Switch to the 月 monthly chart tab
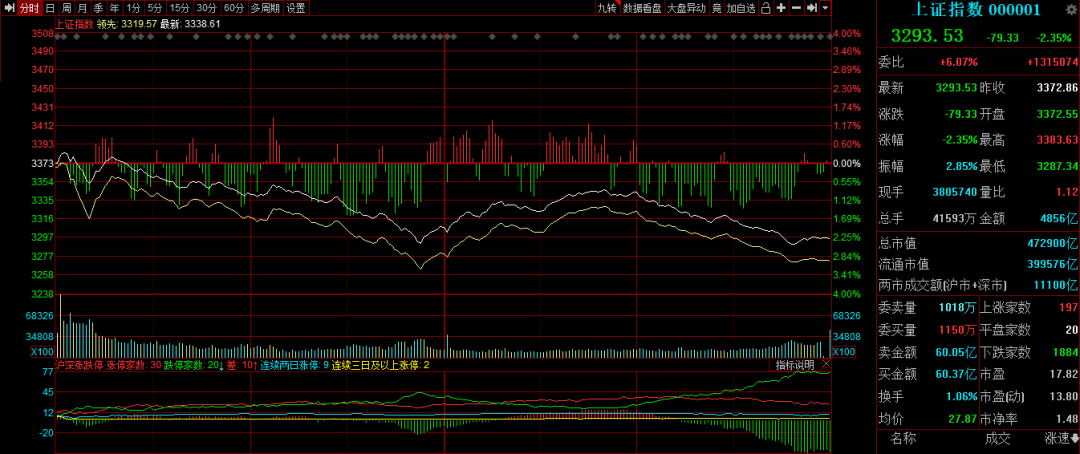 click(x=82, y=8)
